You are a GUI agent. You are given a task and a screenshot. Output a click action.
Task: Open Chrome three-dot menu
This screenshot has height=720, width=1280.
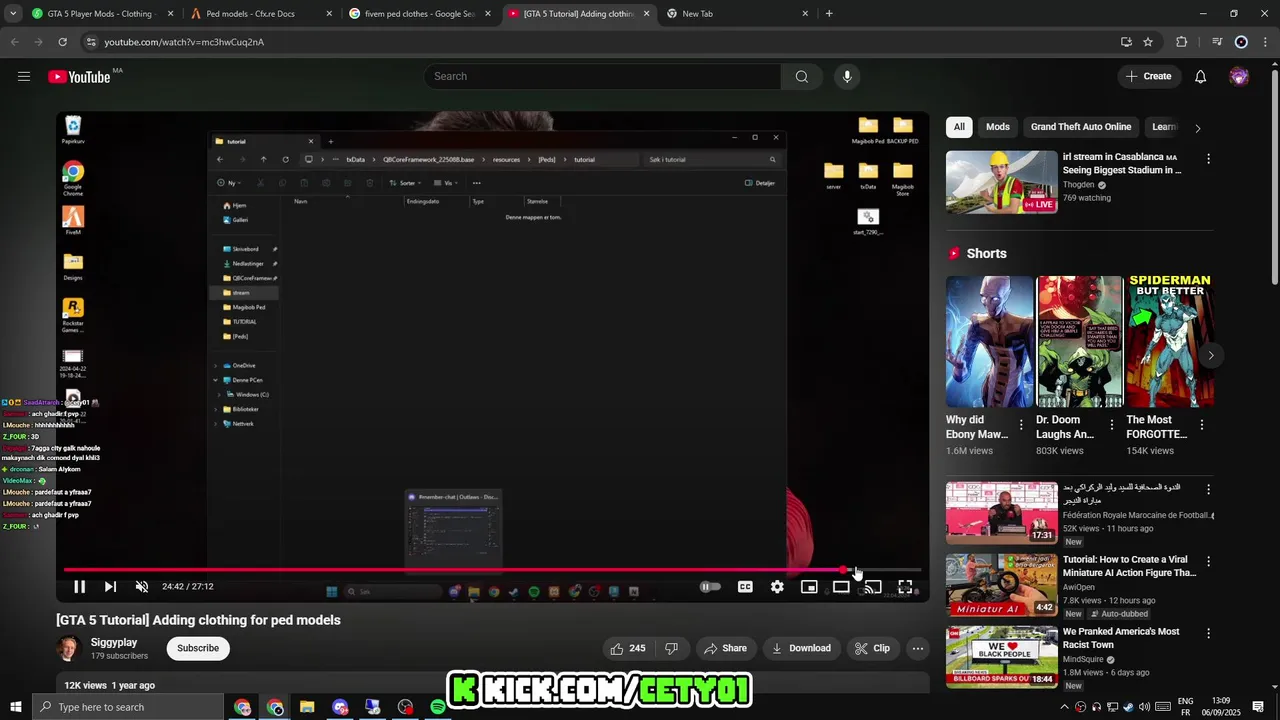(x=1265, y=42)
